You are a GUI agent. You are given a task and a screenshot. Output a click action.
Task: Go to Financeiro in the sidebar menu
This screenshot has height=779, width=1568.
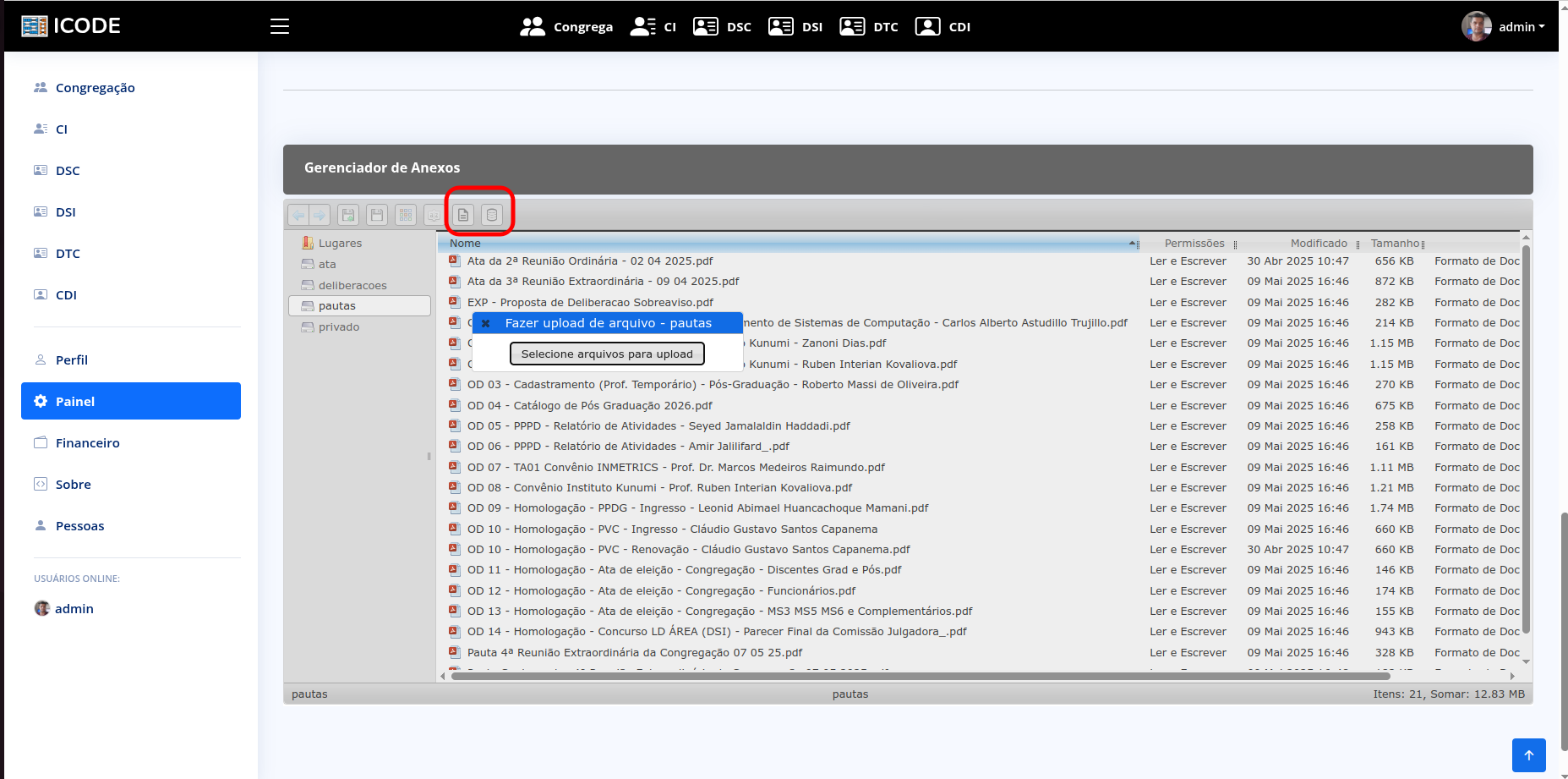88,443
